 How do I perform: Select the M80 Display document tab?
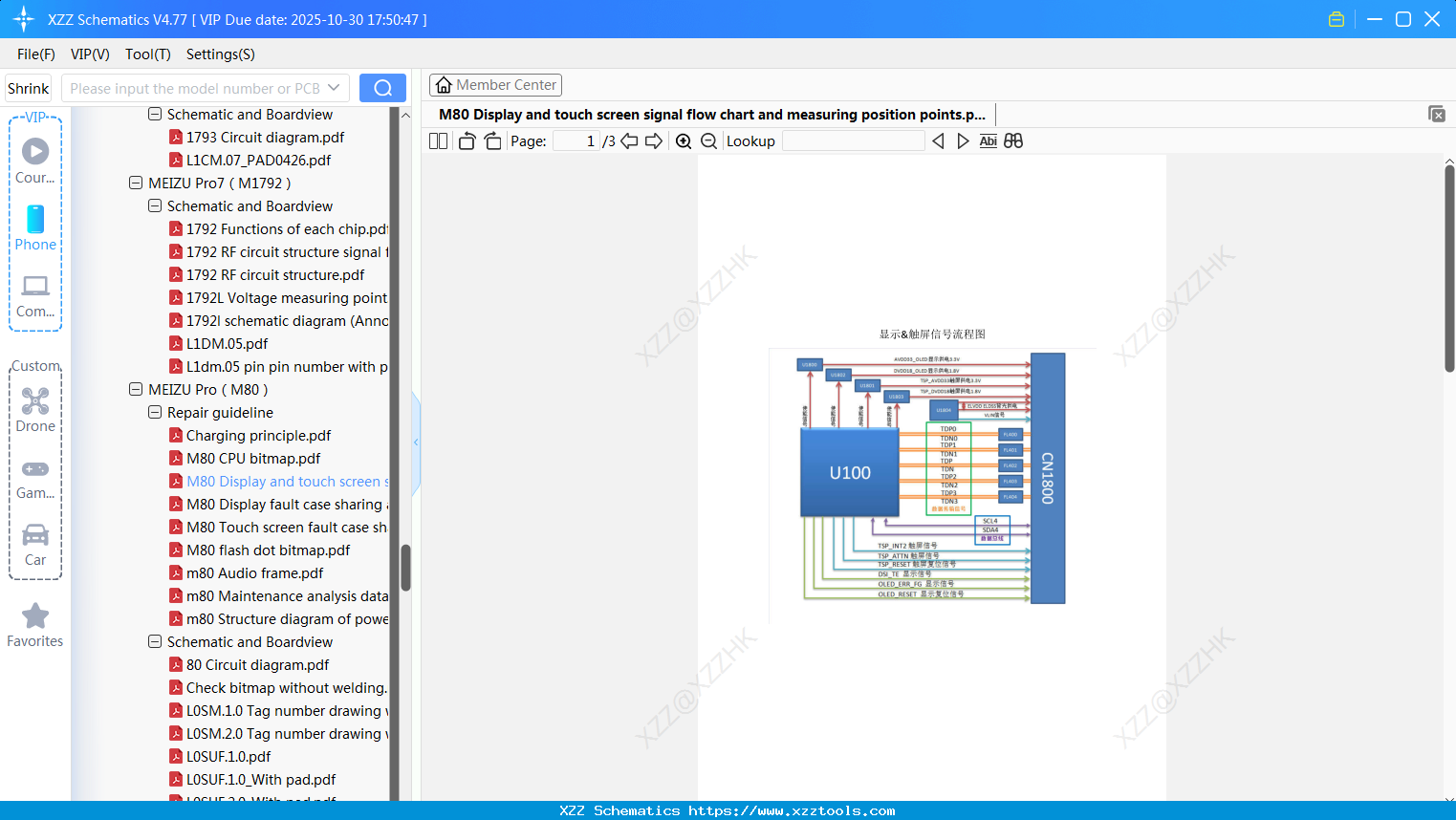click(712, 115)
